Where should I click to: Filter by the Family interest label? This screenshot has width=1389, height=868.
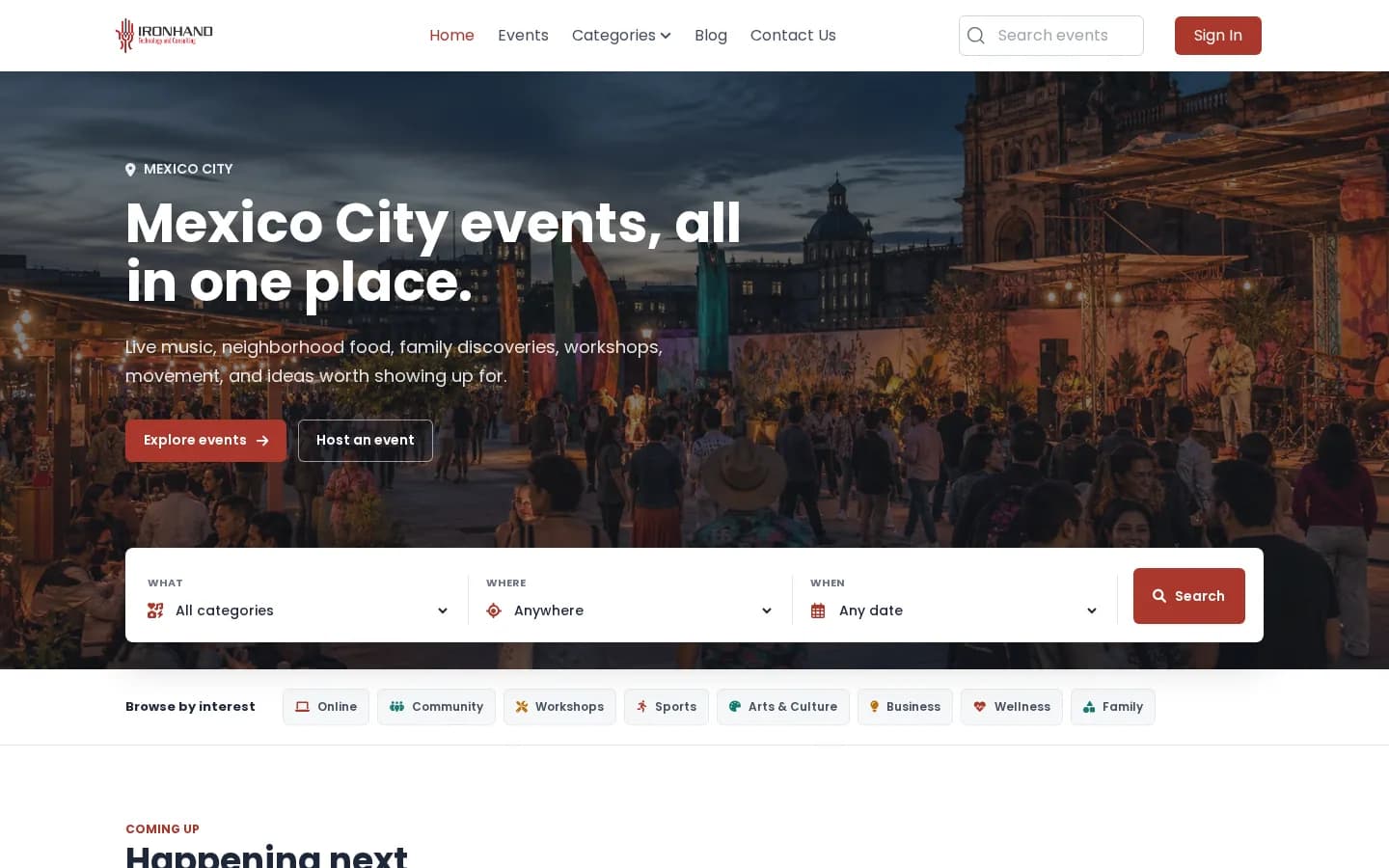(x=1123, y=707)
